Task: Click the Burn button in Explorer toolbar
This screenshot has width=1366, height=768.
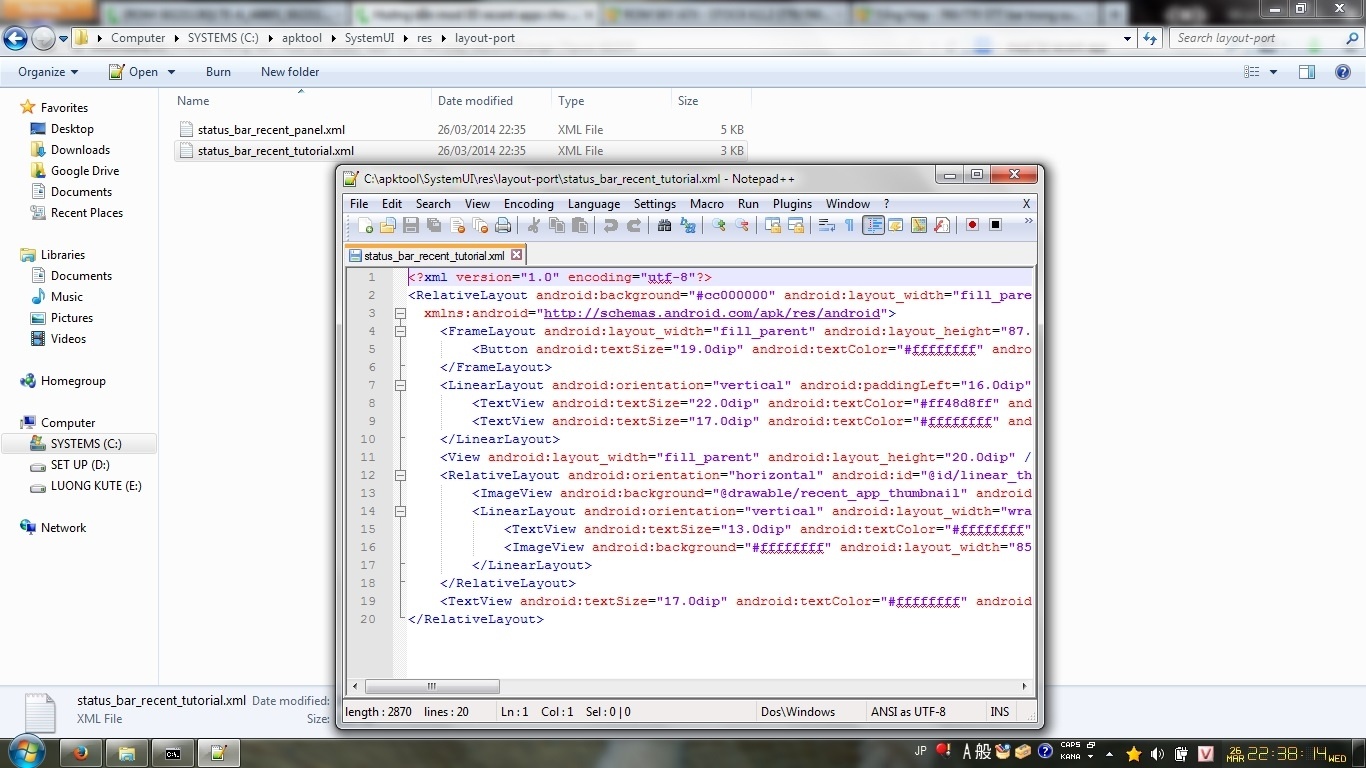Action: click(218, 72)
